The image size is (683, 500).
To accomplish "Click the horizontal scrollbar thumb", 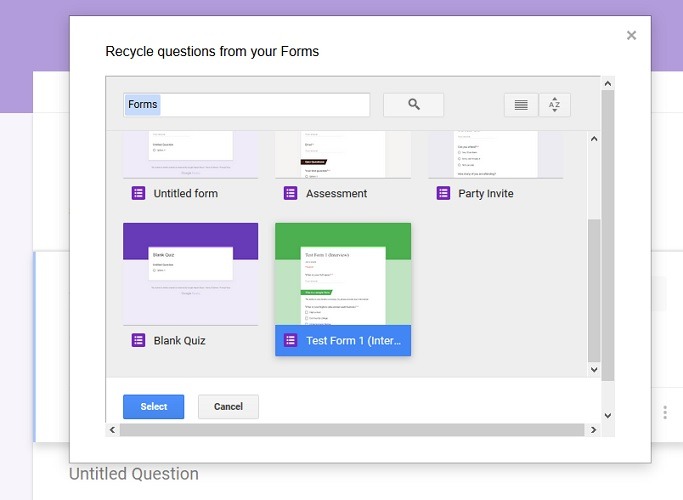I will [352, 430].
